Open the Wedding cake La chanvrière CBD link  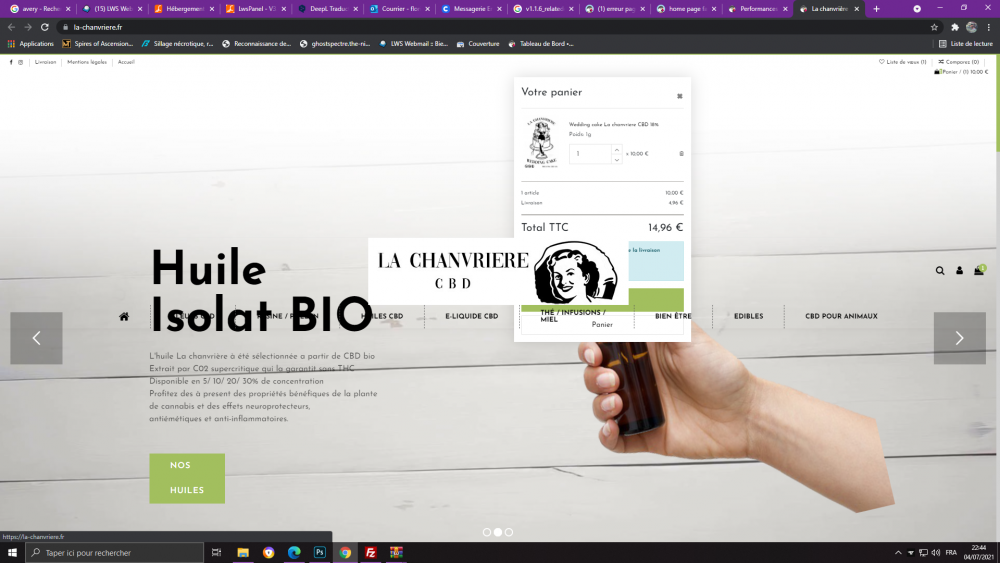(x=614, y=124)
